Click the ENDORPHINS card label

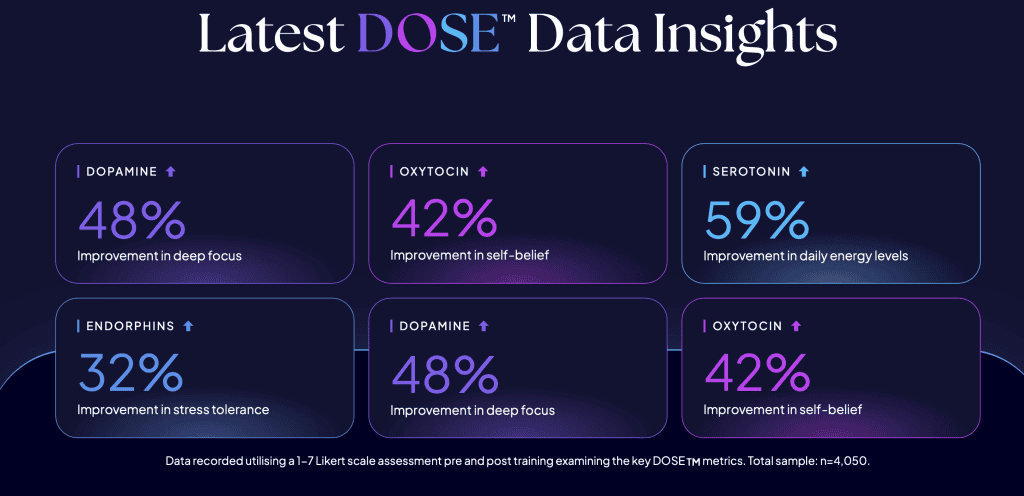click(x=129, y=326)
